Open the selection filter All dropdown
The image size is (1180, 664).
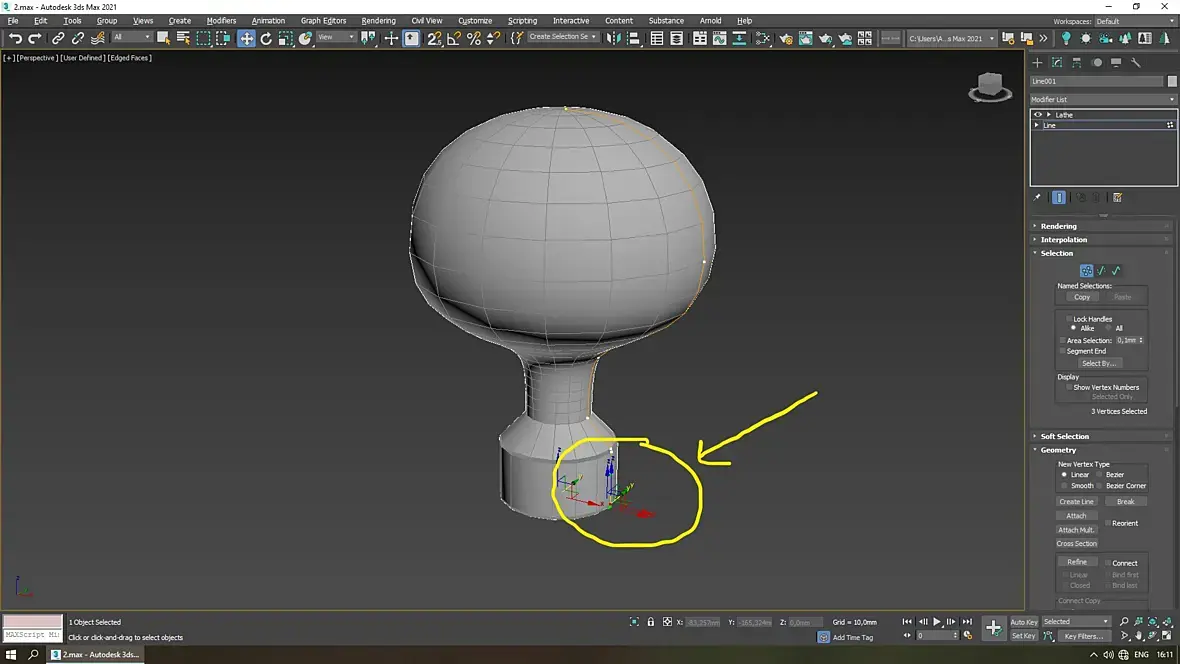tap(132, 37)
